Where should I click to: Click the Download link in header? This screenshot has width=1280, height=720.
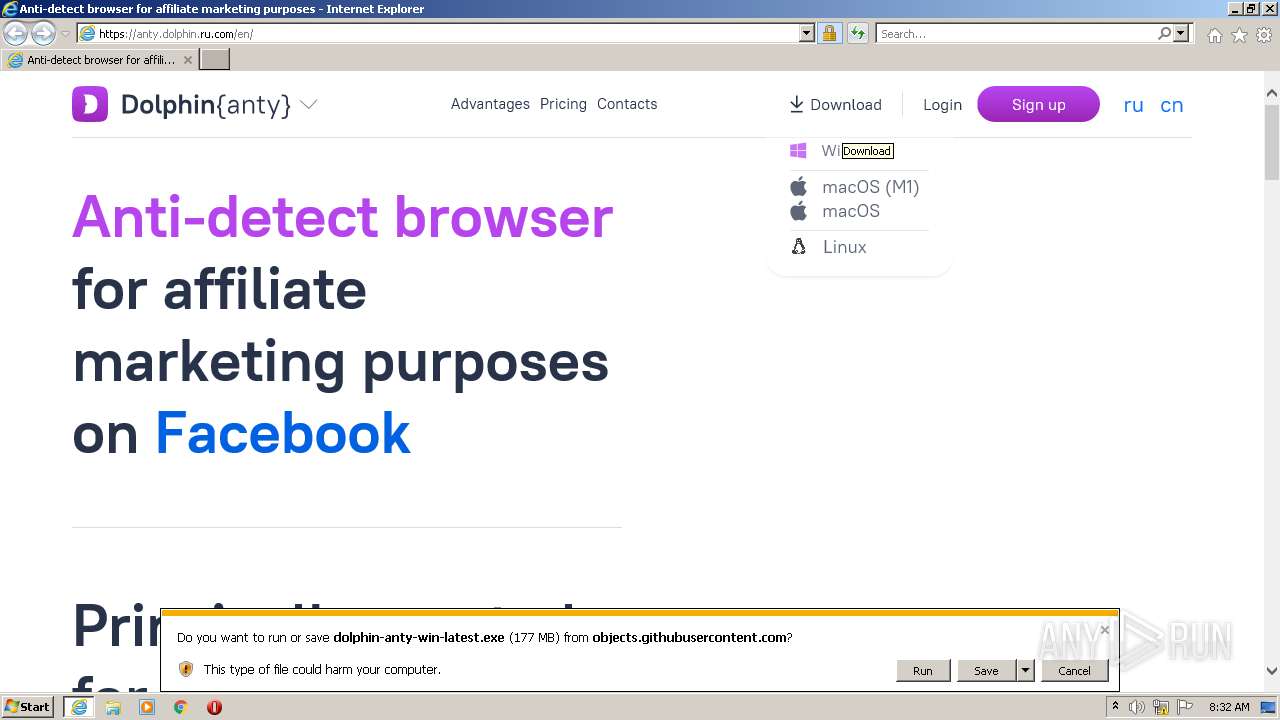tap(835, 104)
